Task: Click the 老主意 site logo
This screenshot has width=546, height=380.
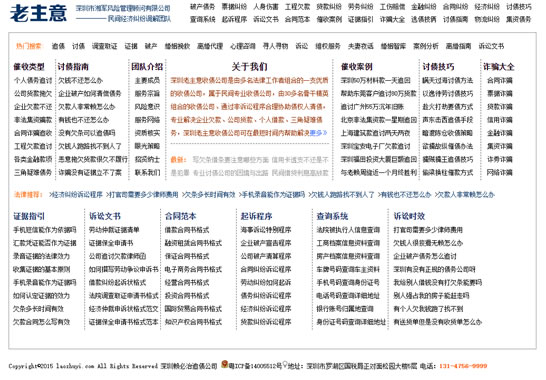Action: coord(38,13)
